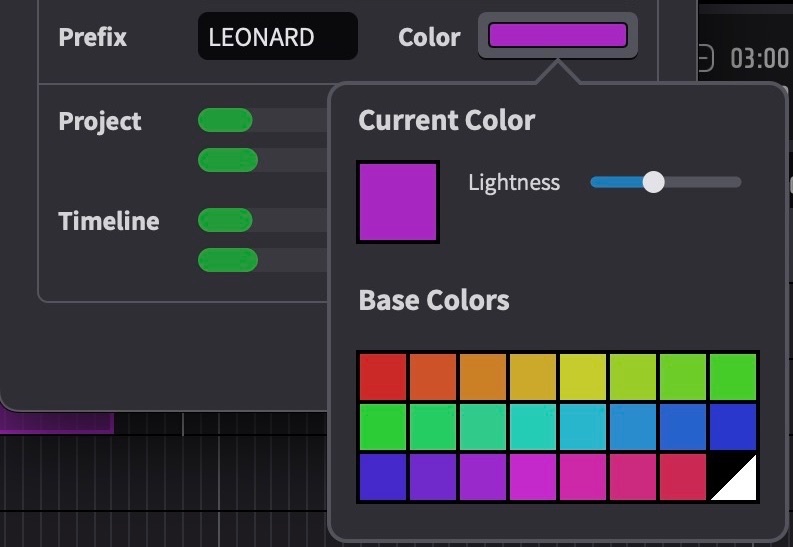Viewport: 793px width, 547px height.
Task: Select the yellow base color swatch
Action: (583, 377)
